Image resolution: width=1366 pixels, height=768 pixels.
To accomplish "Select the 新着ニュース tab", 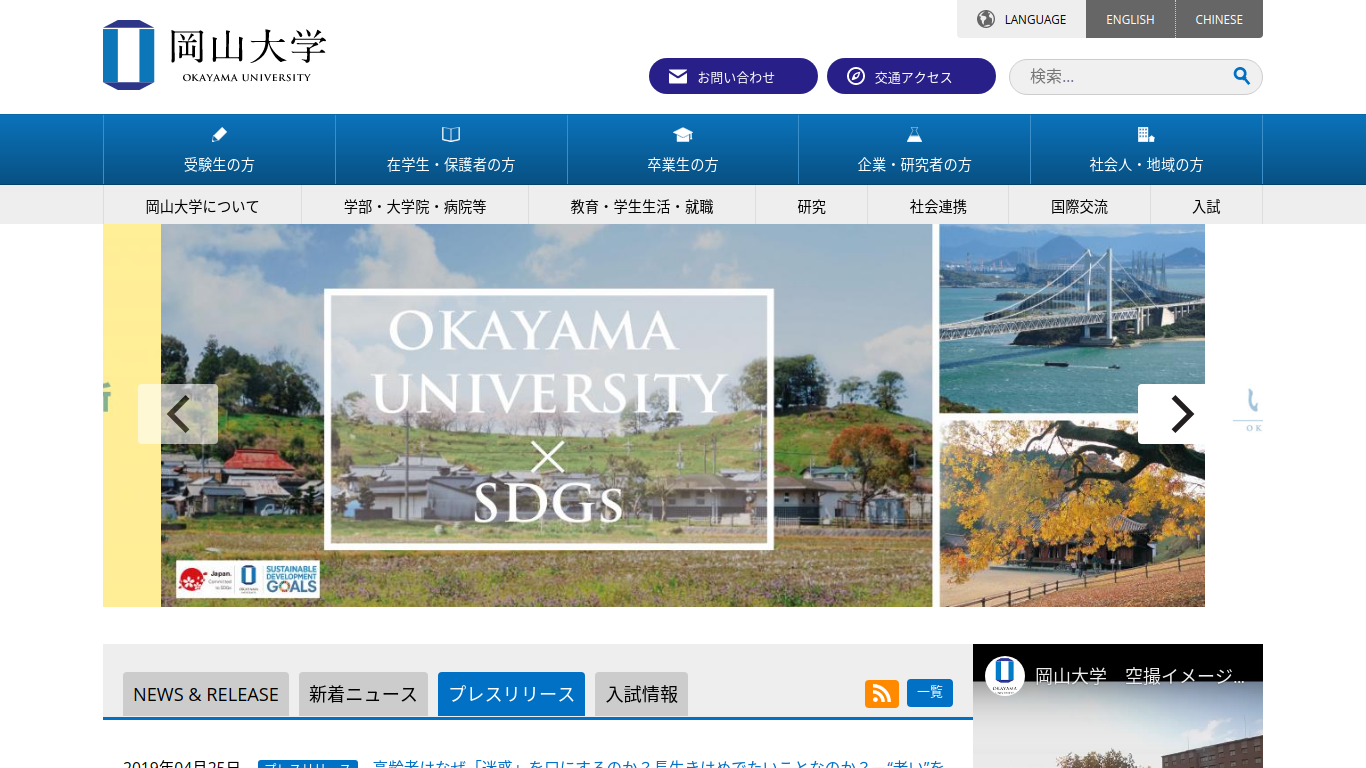I will [x=363, y=694].
